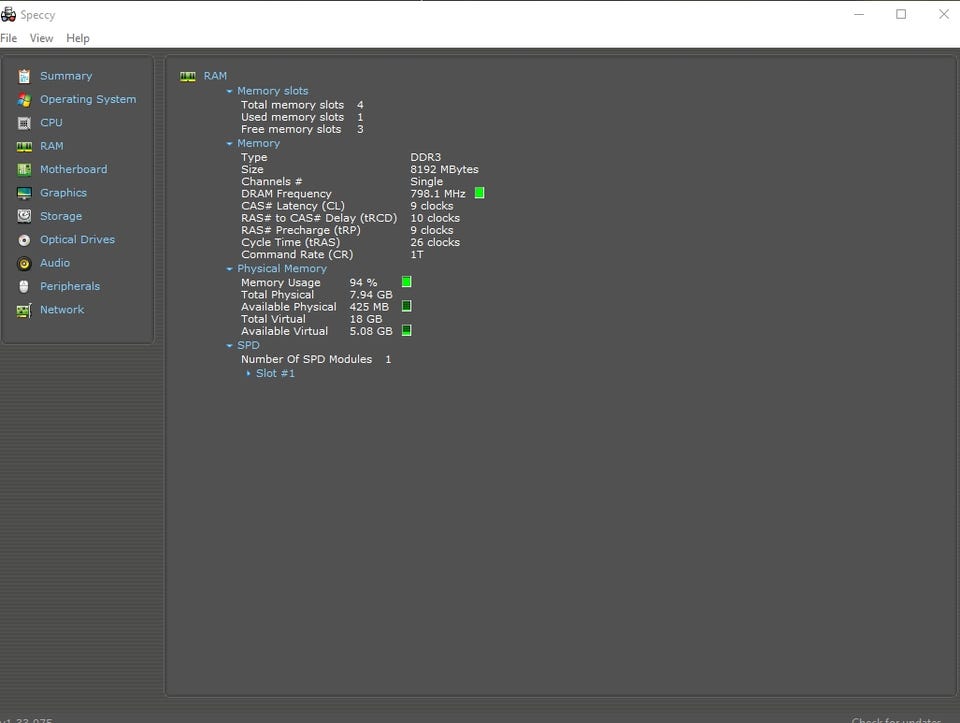This screenshot has height=723, width=960.
Task: Expand the Slot #1 SPD entry
Action: pos(249,374)
